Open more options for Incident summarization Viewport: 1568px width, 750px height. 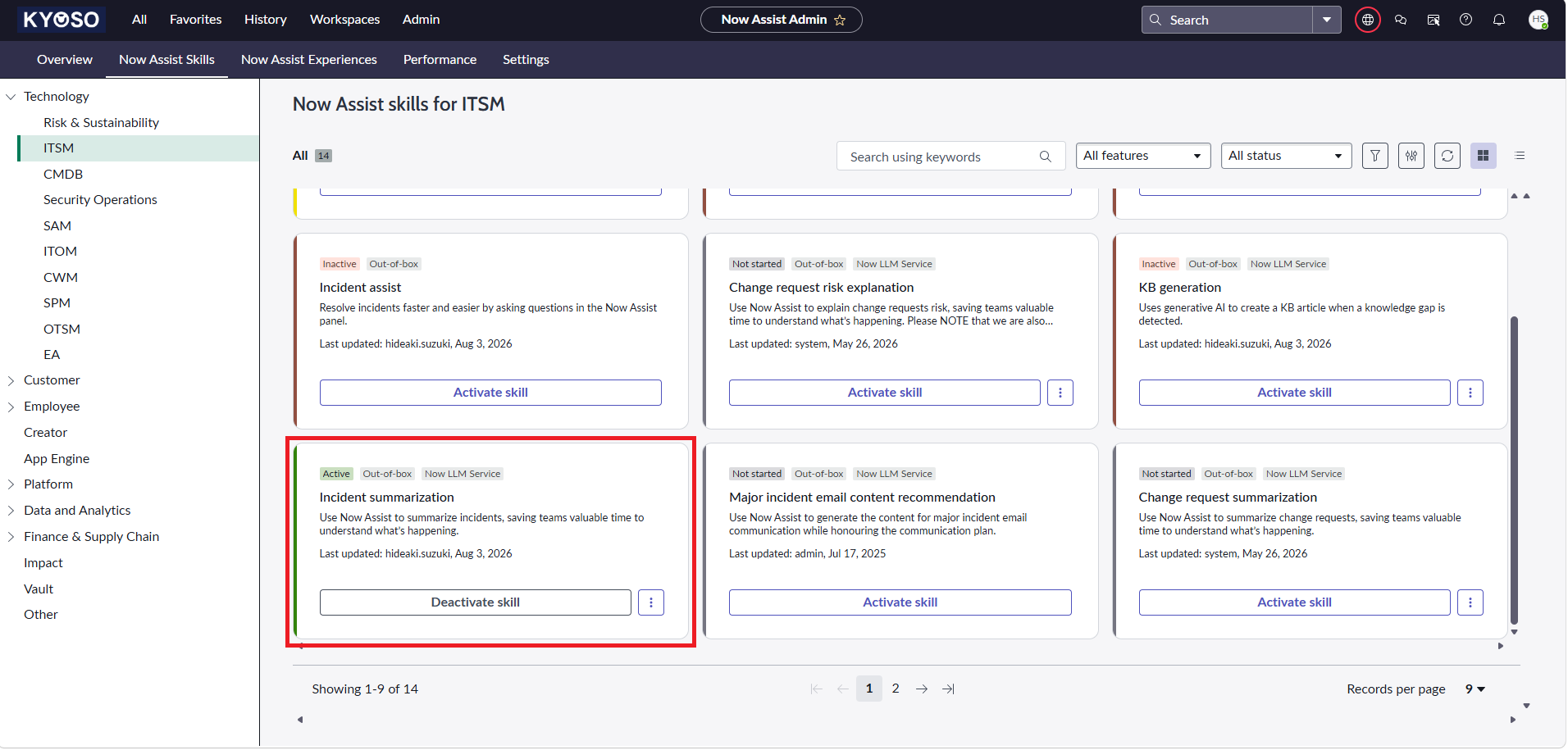click(x=651, y=602)
